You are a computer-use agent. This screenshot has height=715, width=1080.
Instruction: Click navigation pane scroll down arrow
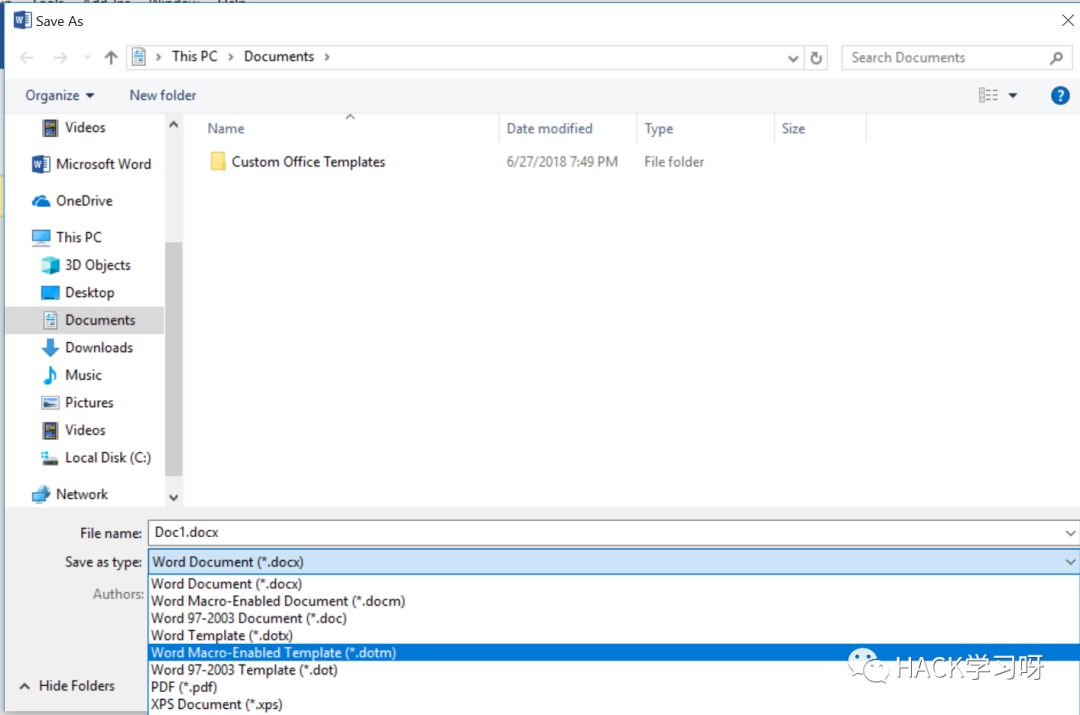[x=174, y=497]
